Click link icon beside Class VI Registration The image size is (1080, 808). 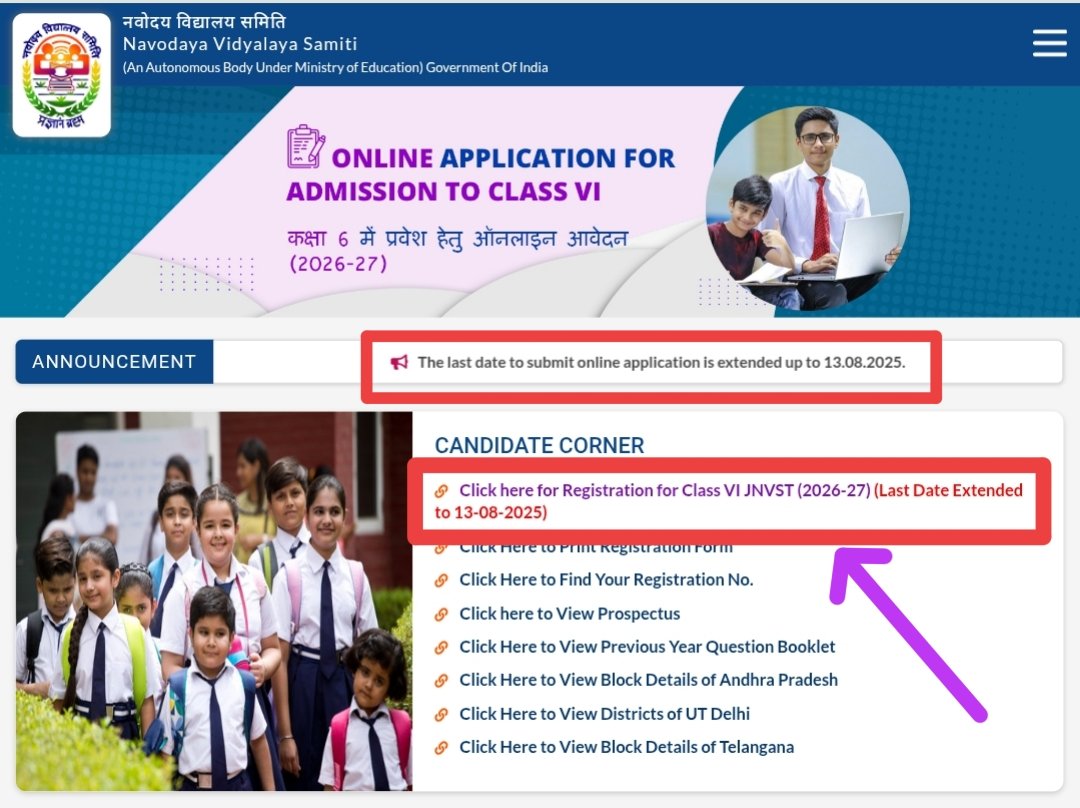[442, 491]
